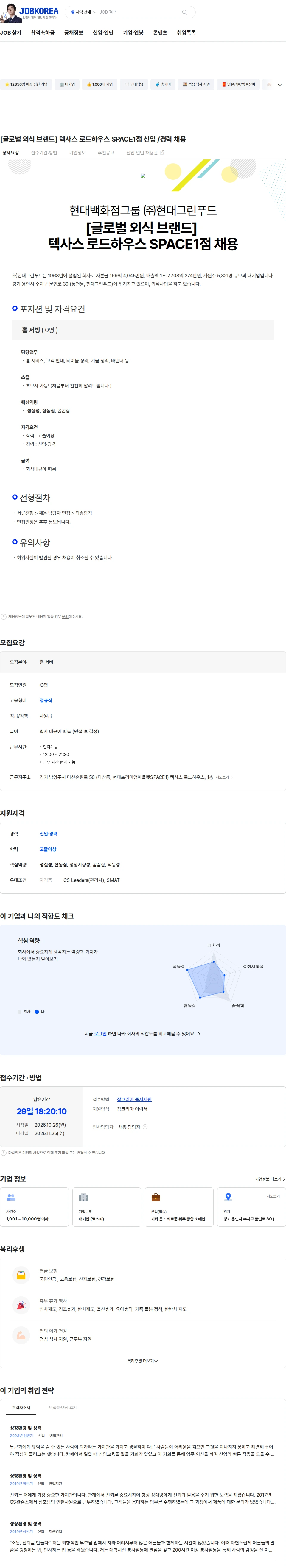The image size is (286, 1568).
Task: Open the JOB 찾기 menu
Action: [x=11, y=33]
